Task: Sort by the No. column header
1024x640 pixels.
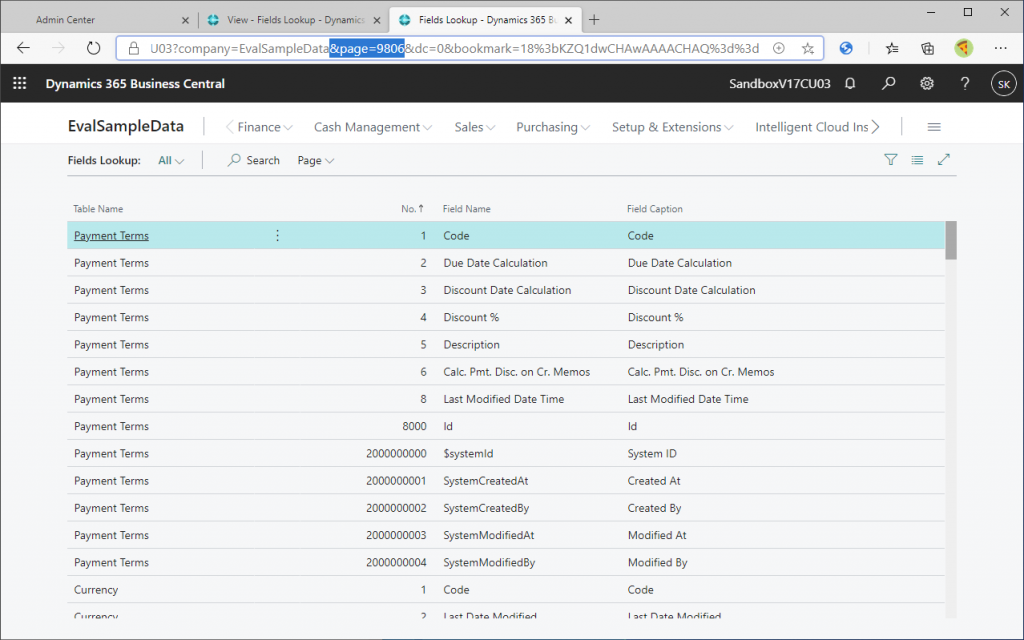Action: click(x=412, y=209)
